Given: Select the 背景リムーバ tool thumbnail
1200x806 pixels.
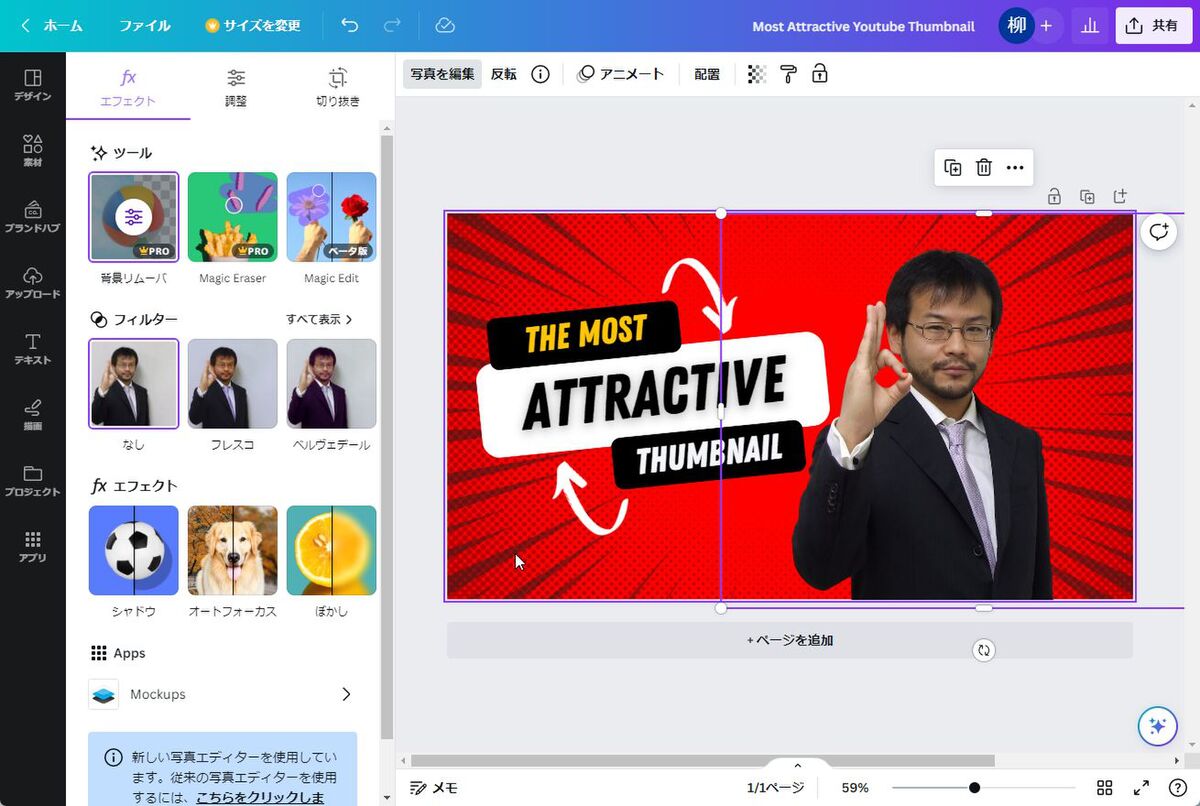Looking at the screenshot, I should pos(134,217).
